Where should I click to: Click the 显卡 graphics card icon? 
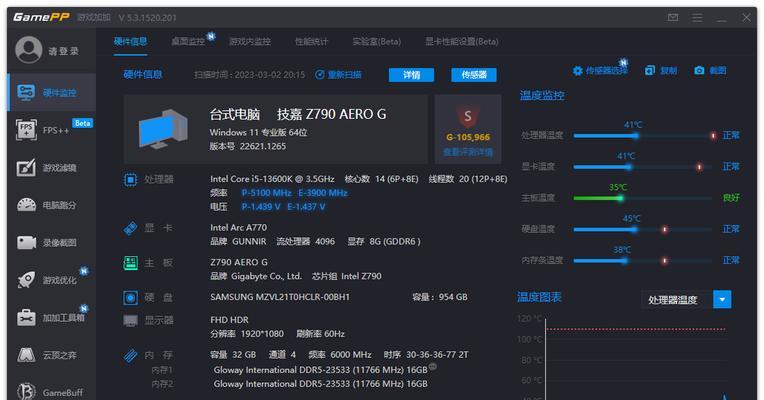pyautogui.click(x=130, y=228)
